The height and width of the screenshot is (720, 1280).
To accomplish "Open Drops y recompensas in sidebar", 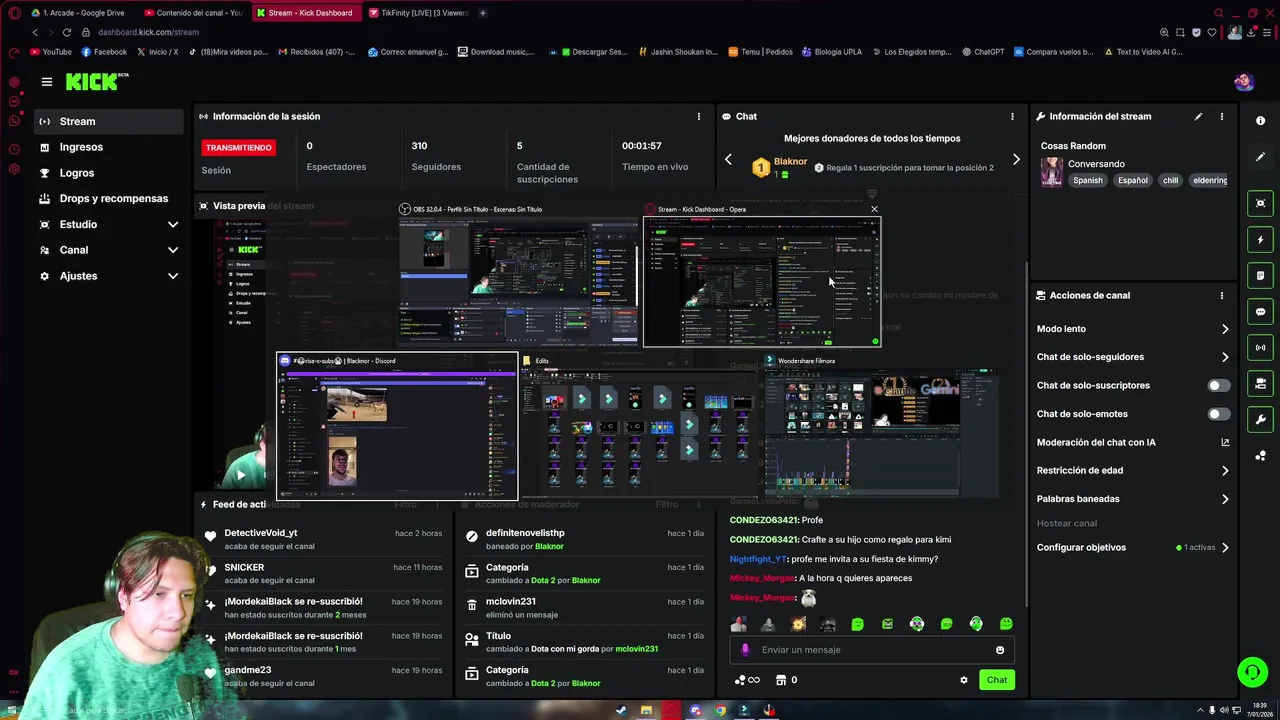I will 108,199.
